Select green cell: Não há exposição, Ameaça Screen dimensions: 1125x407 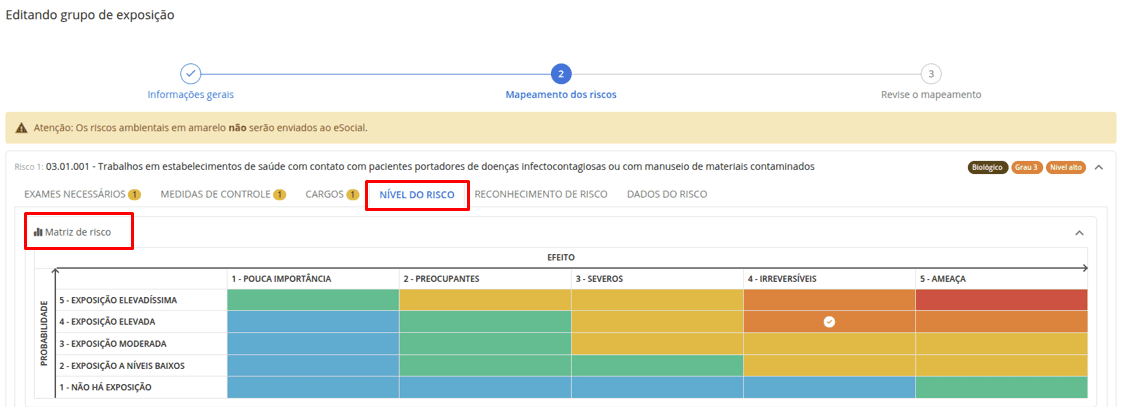(x=1002, y=387)
